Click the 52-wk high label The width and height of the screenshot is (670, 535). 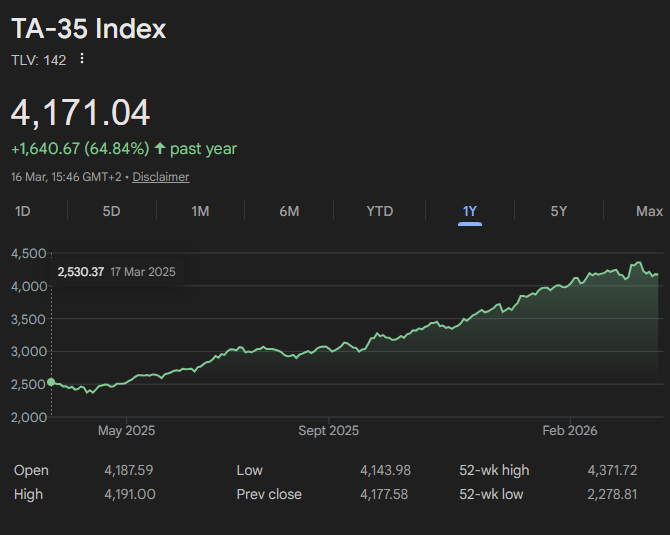[494, 470]
